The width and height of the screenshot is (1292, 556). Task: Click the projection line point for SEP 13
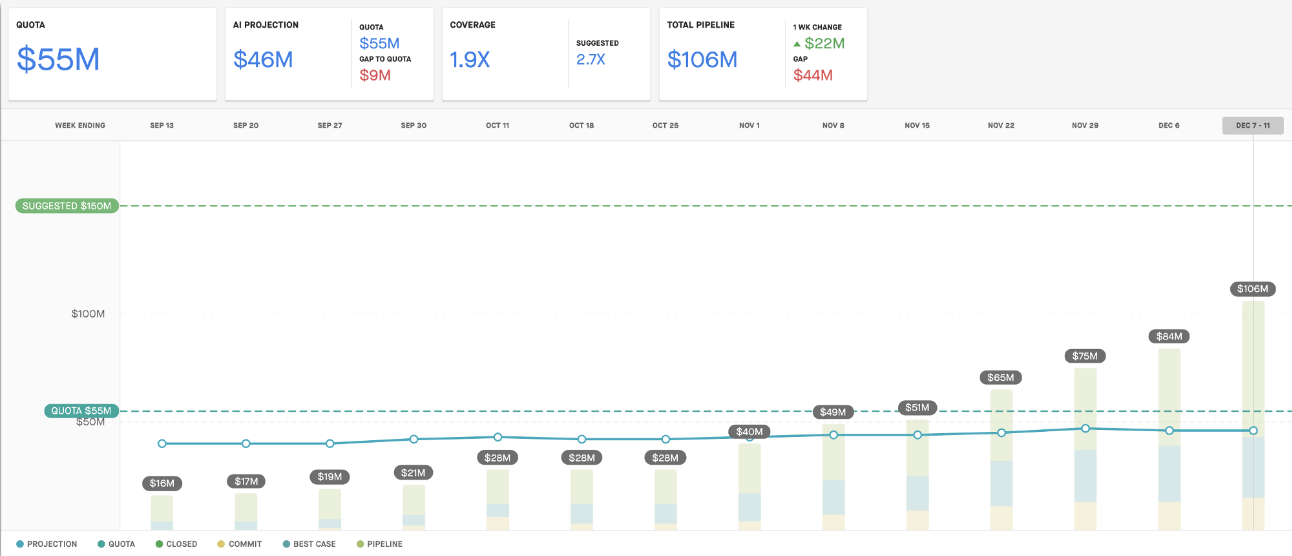click(162, 443)
